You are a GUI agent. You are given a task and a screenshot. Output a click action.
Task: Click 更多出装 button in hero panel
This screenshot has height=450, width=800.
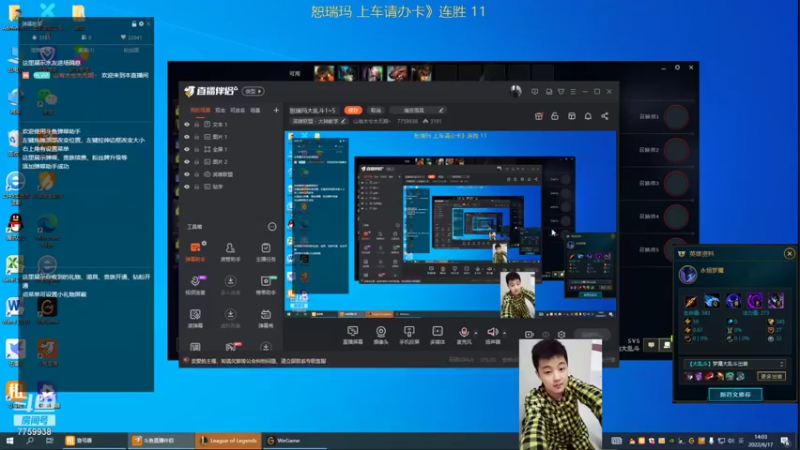click(771, 377)
